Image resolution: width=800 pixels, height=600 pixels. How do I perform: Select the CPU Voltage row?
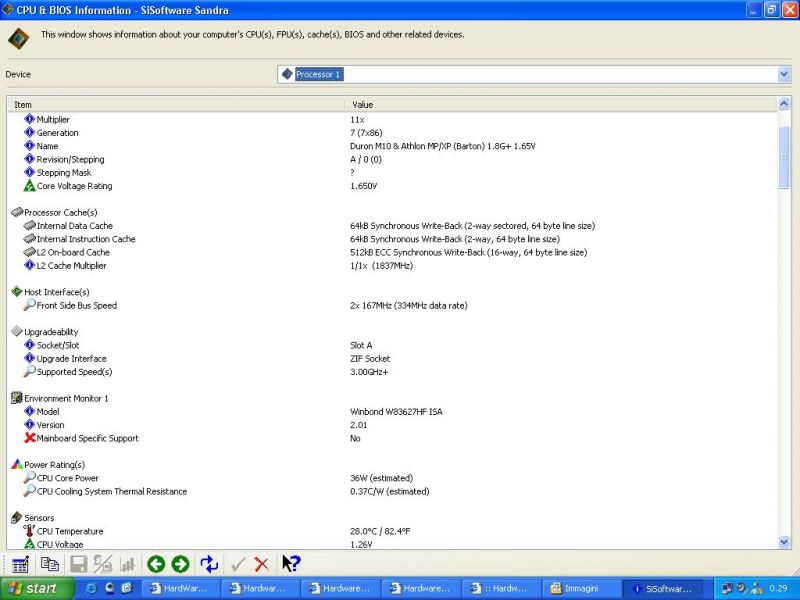tap(393, 544)
